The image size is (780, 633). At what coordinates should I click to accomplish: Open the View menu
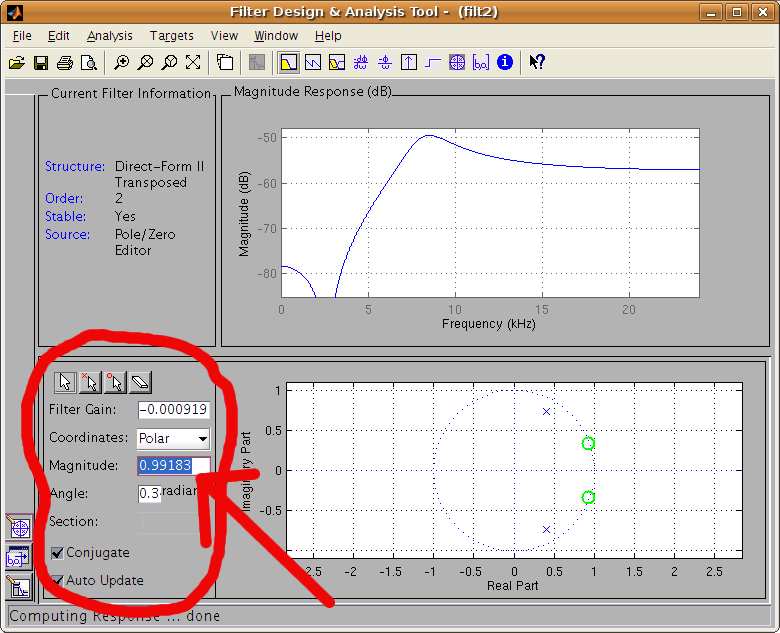224,36
